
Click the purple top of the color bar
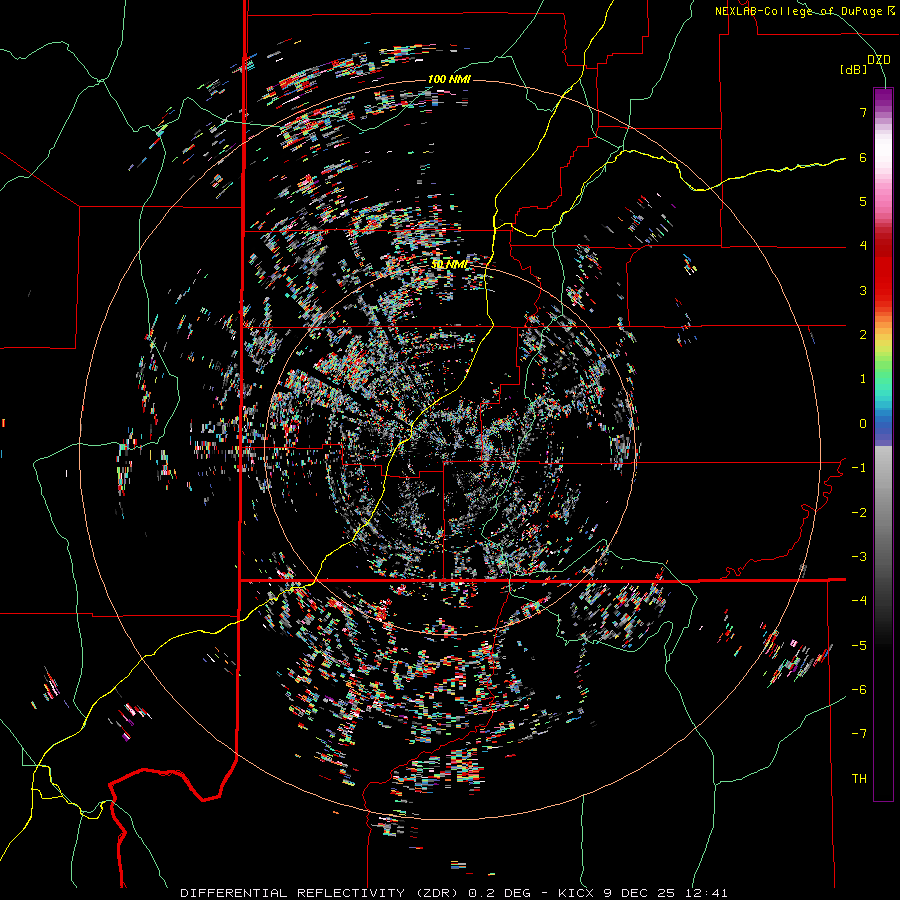(883, 99)
